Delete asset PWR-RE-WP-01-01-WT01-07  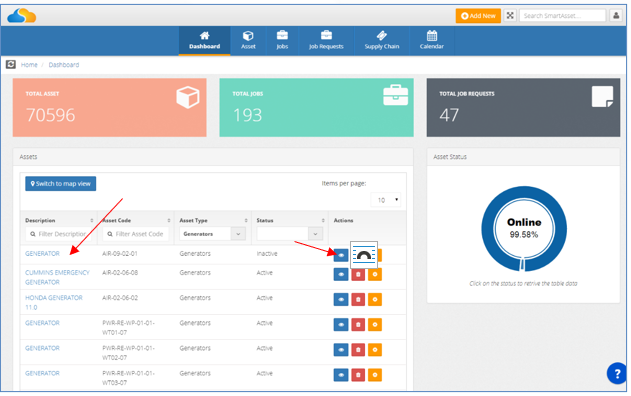tap(358, 325)
